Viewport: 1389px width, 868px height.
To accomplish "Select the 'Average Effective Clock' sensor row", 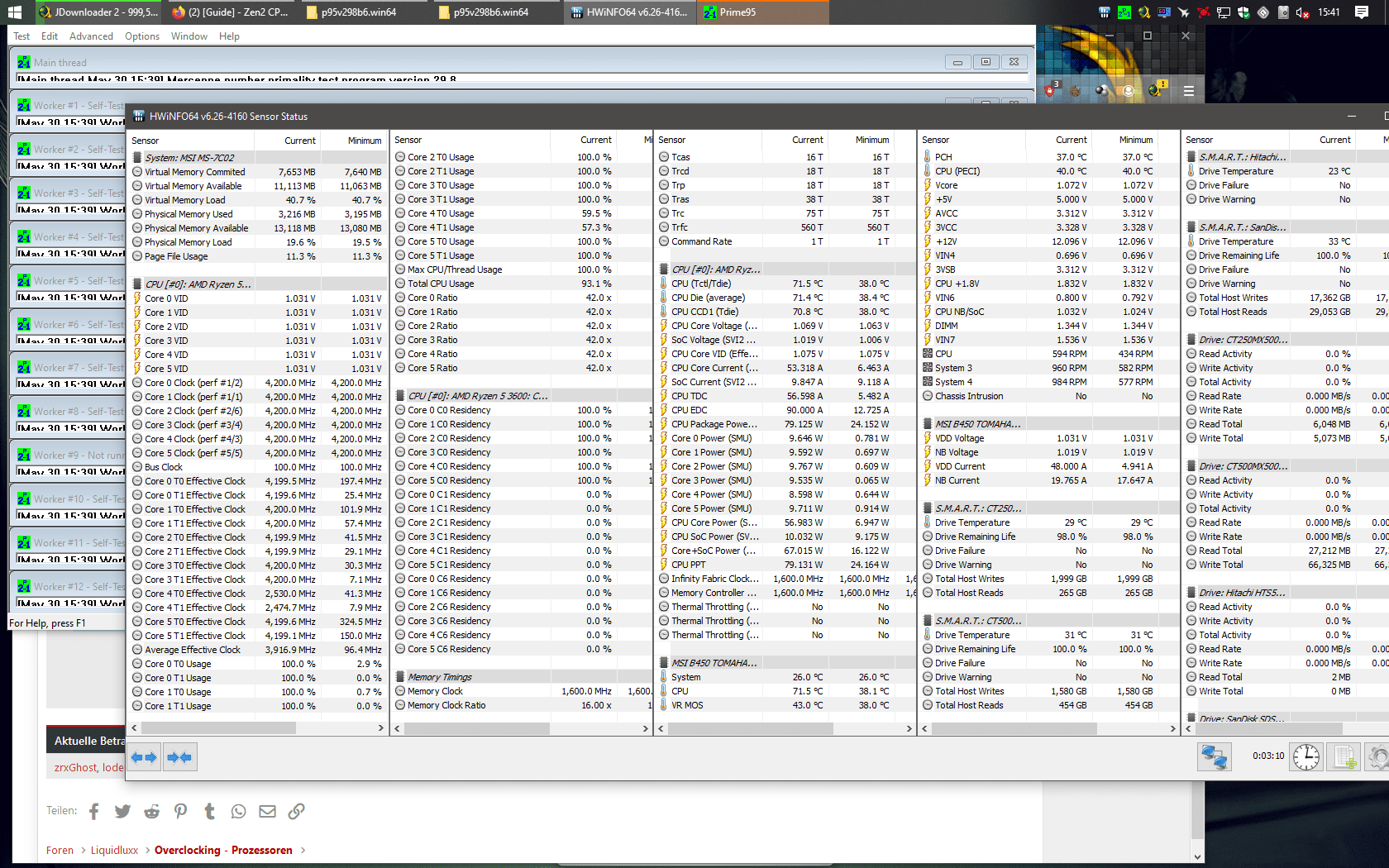I will tap(257, 650).
